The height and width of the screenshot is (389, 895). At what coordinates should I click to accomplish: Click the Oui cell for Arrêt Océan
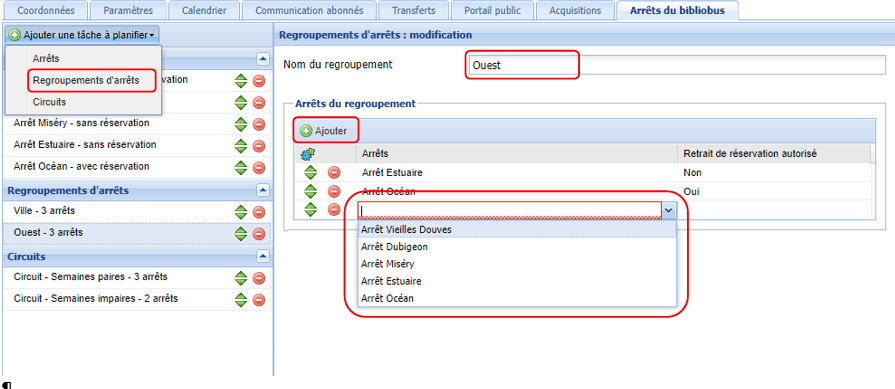coord(774,191)
